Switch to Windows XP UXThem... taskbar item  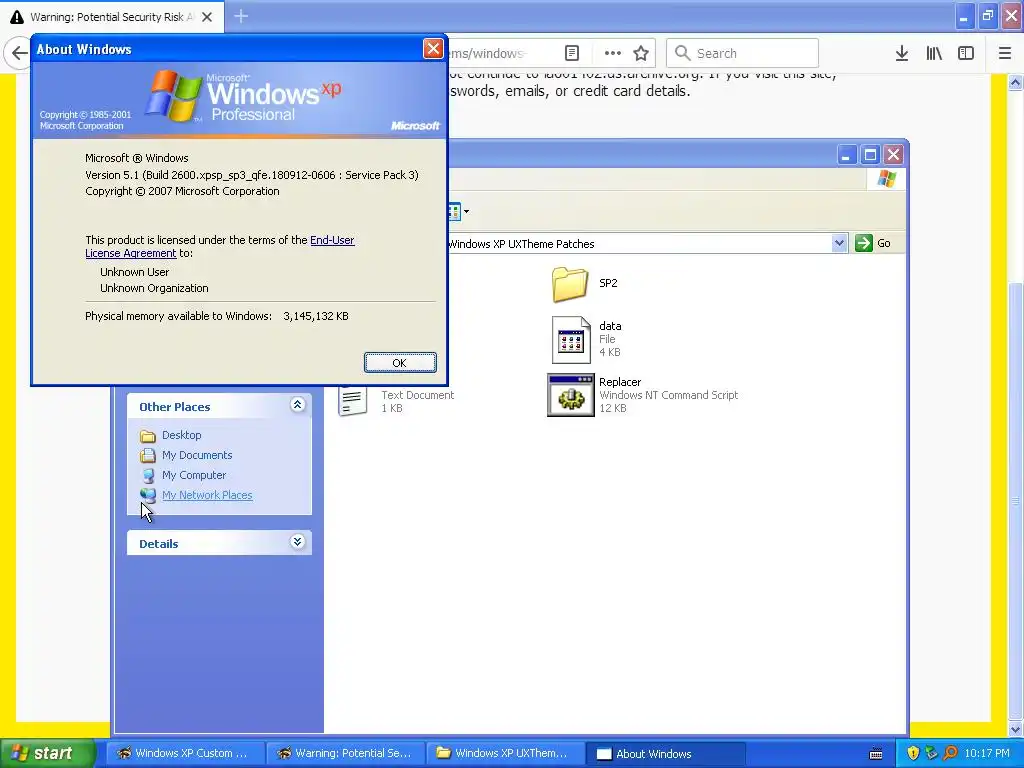(505, 753)
